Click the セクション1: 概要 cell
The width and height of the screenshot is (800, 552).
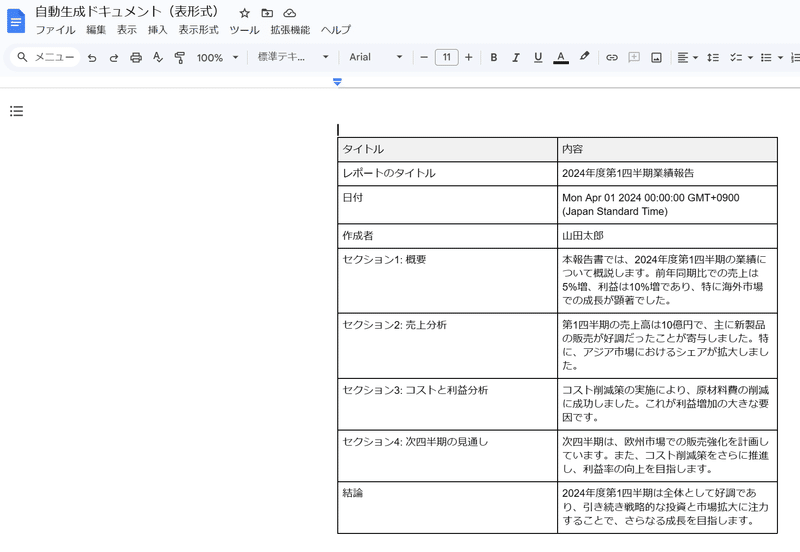[x=447, y=281]
